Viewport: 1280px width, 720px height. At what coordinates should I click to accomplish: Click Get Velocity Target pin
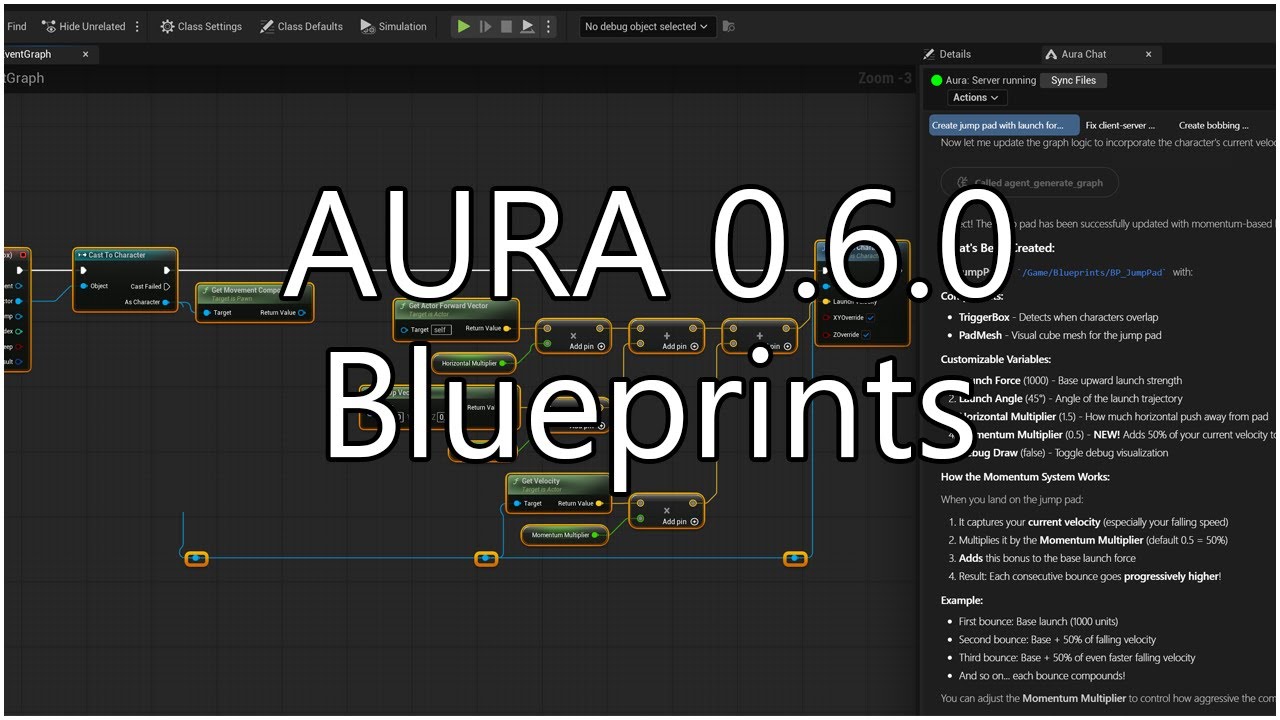pyautogui.click(x=517, y=503)
